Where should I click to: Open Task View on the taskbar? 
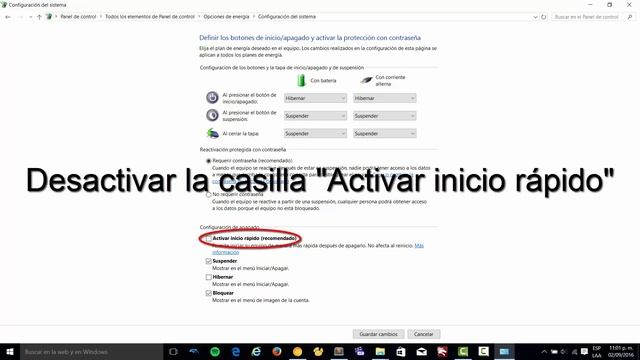pos(173,351)
